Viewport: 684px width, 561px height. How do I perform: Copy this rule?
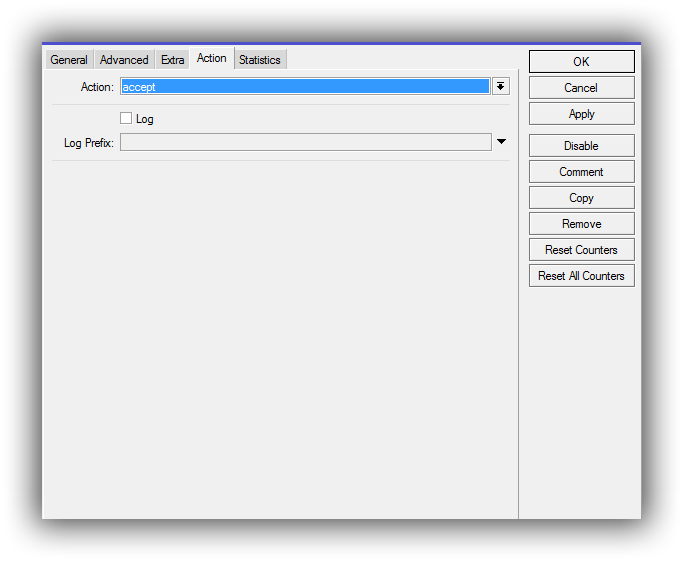click(581, 198)
